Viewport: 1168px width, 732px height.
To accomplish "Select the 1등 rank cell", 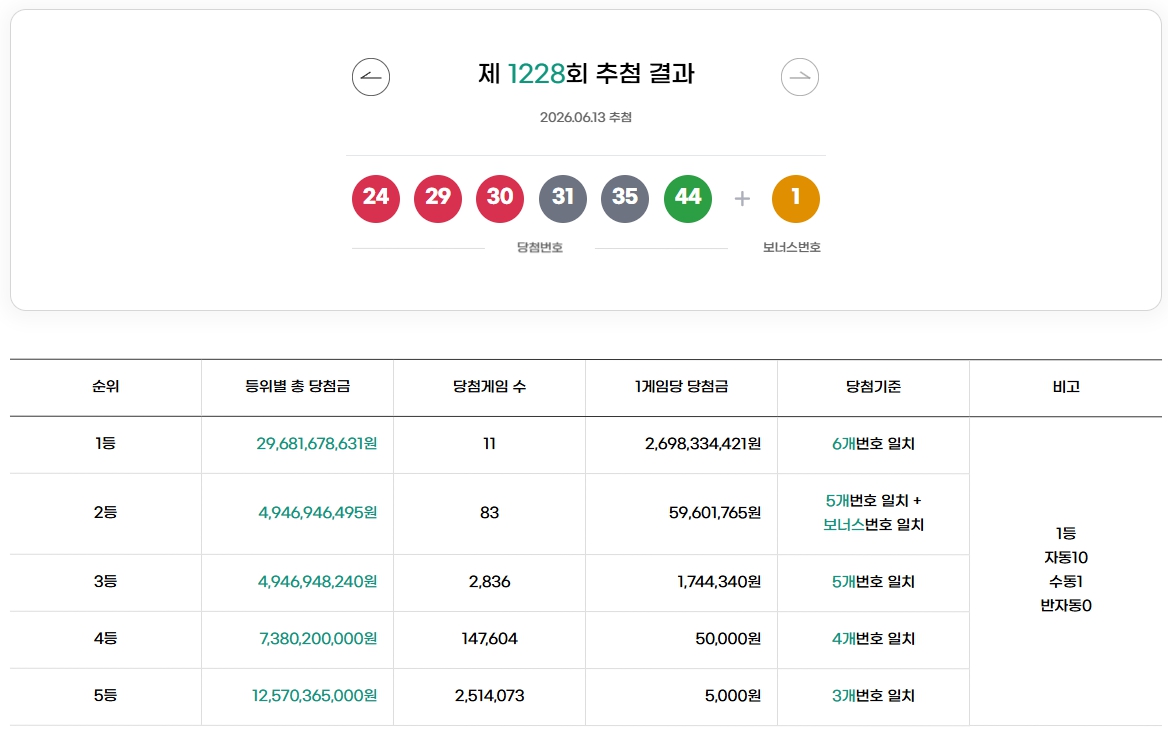I will 105,444.
